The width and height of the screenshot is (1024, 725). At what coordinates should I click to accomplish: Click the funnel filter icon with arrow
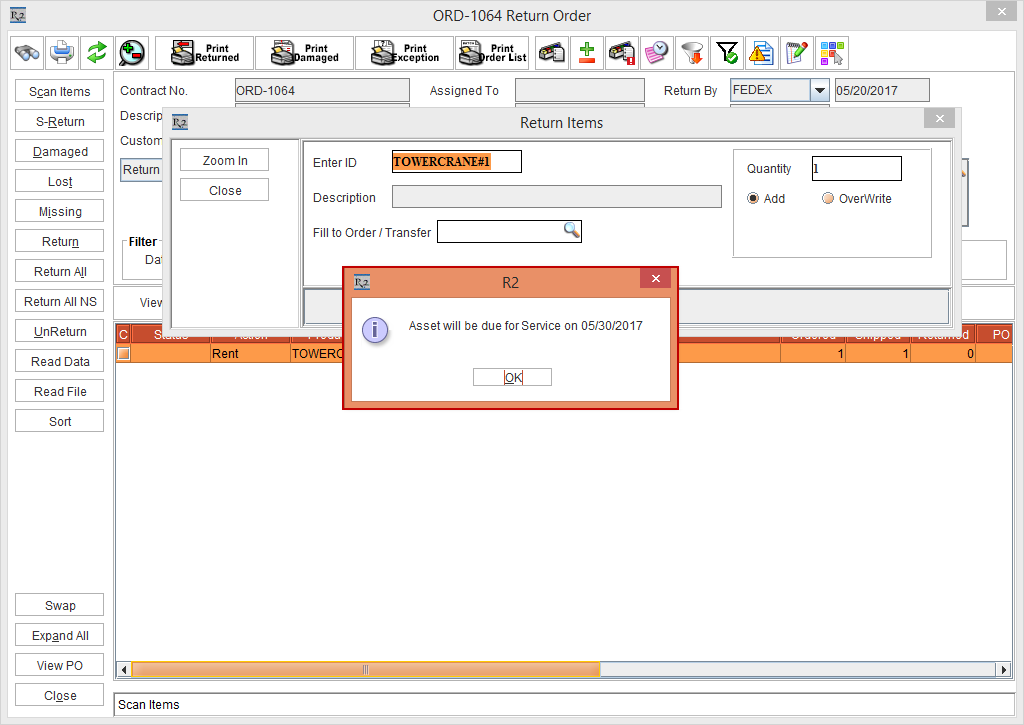pos(691,52)
